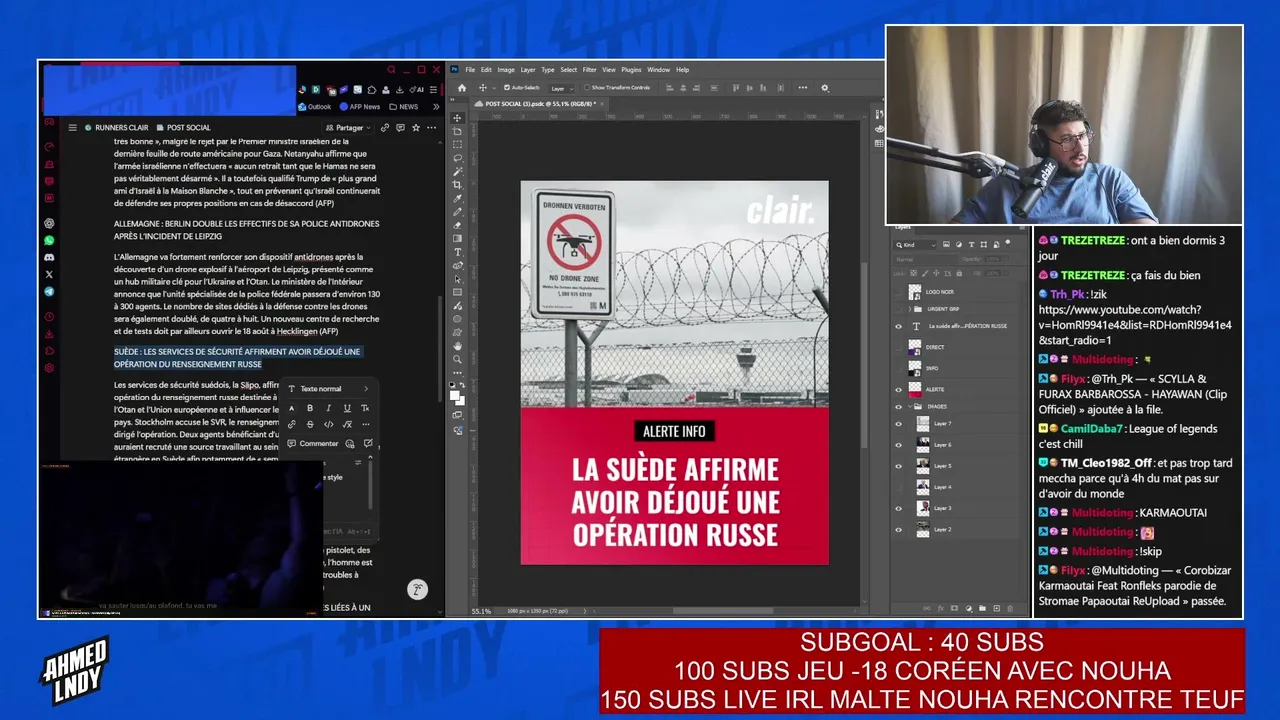Select the Layer 5 thumbnail
Viewport: 1280px width, 720px height.
(x=923, y=466)
